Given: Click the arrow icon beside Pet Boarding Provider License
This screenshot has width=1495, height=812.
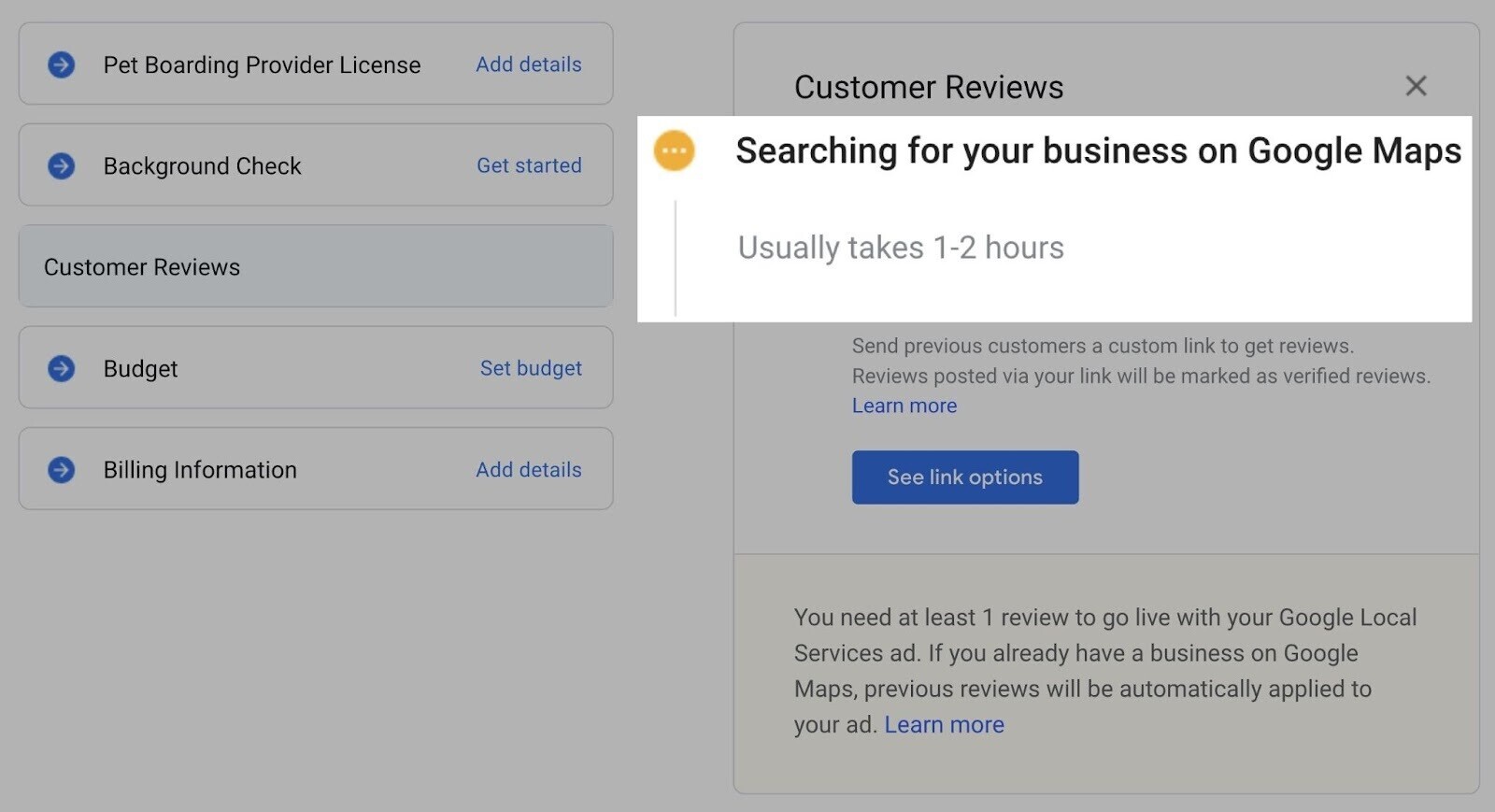Looking at the screenshot, I should (x=62, y=64).
